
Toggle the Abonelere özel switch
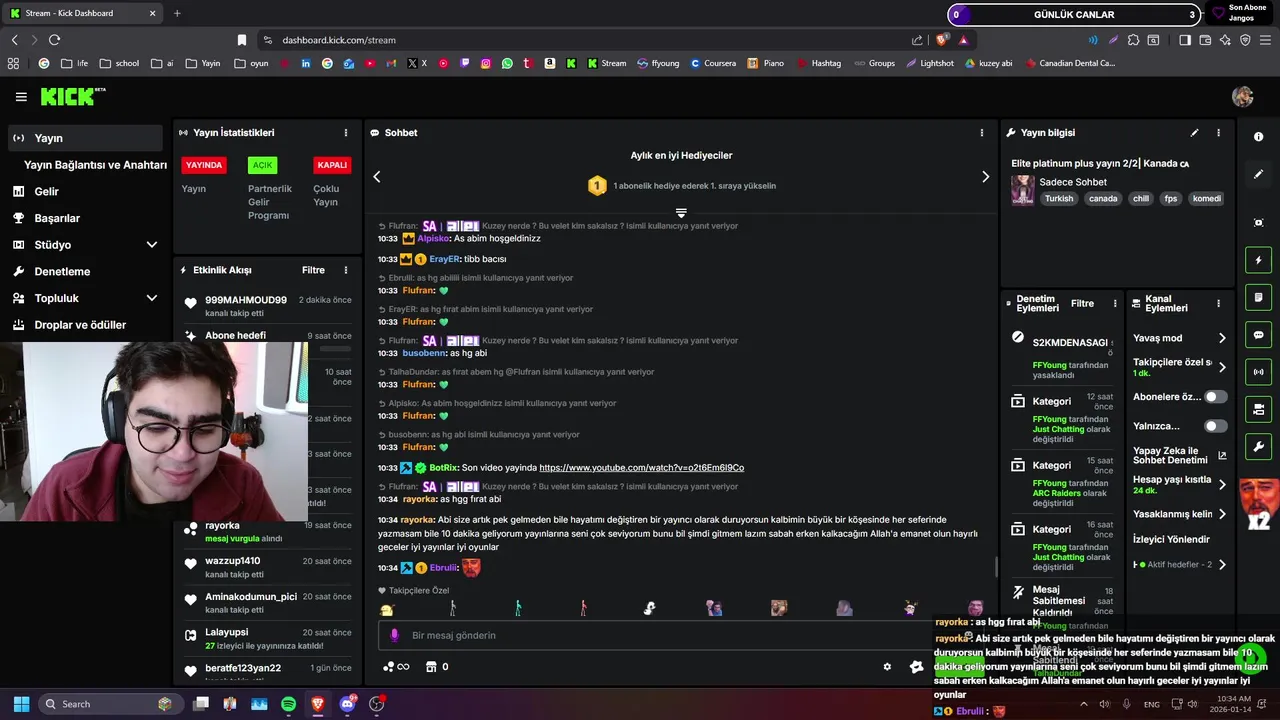(x=1216, y=397)
